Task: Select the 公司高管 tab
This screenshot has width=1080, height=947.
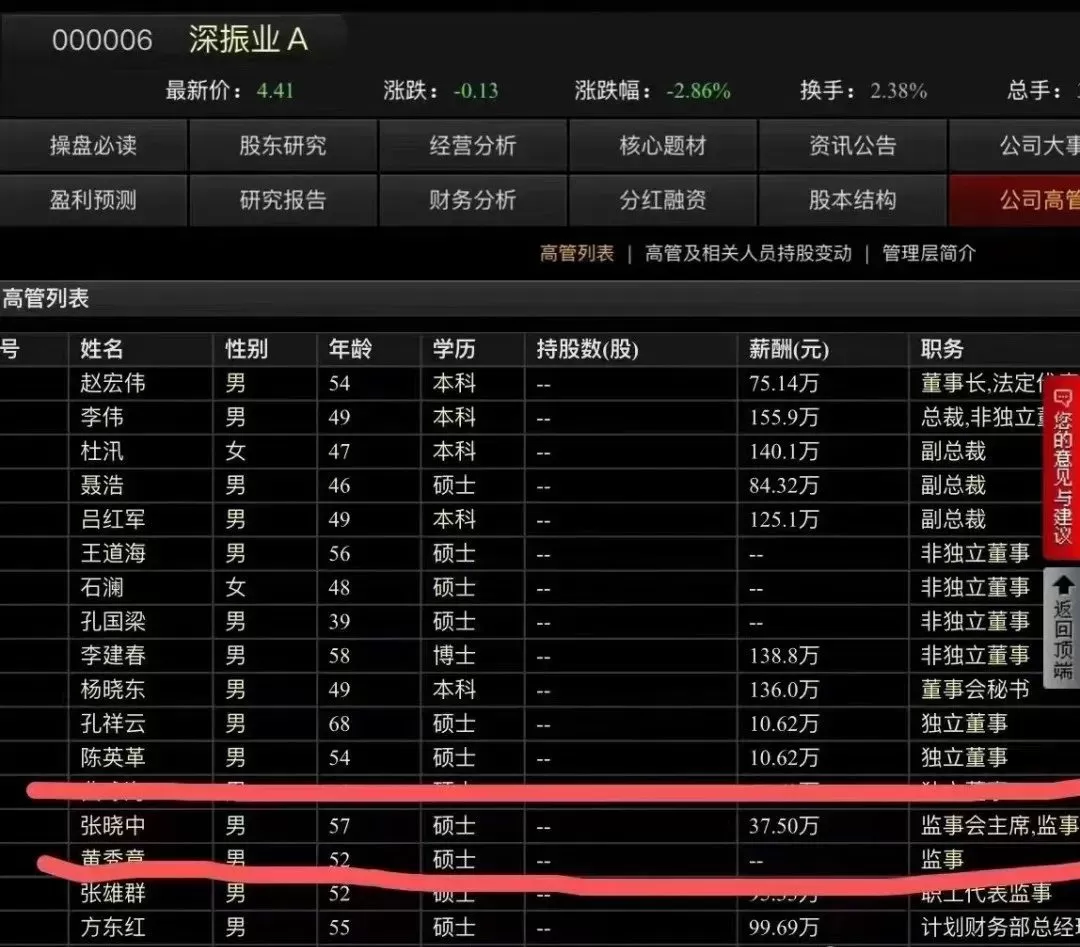Action: (x=1015, y=200)
